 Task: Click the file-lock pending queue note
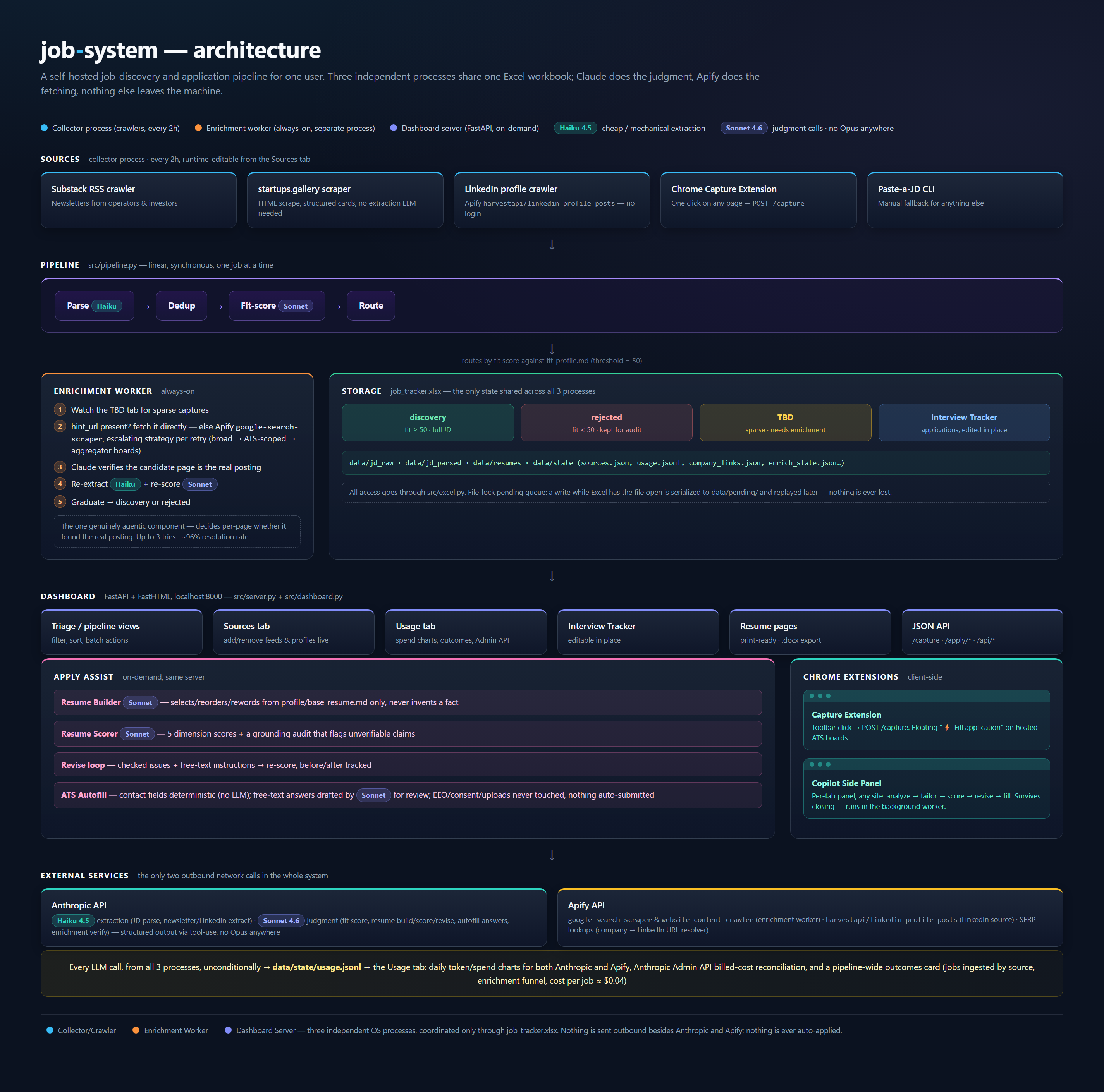coord(696,492)
